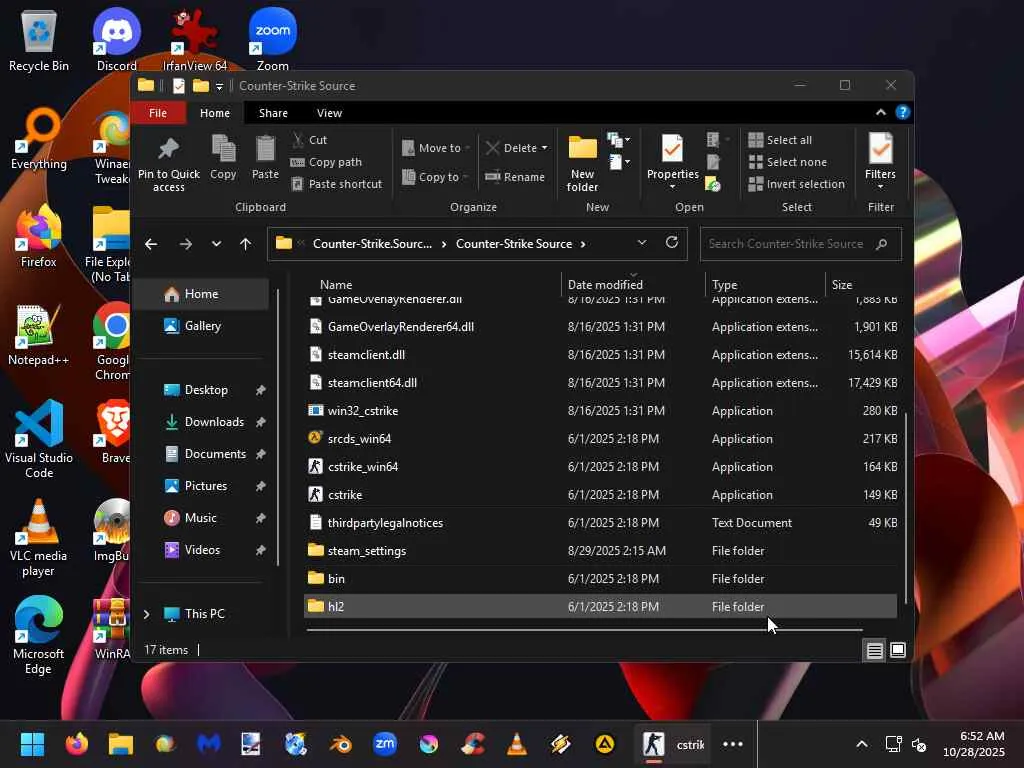Open Downloads in quick access
1024x768 pixels.
coord(214,422)
